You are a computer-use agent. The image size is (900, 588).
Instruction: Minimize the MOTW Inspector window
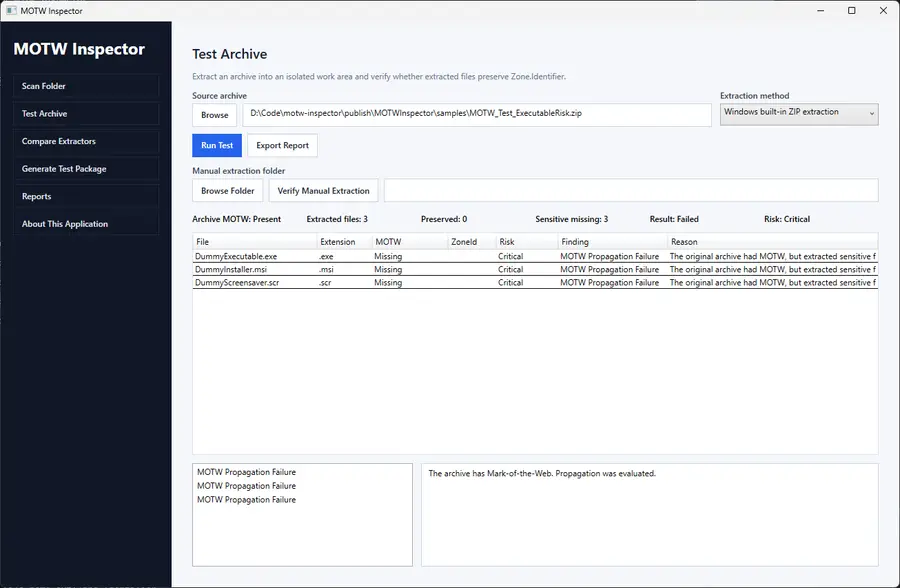(x=821, y=10)
